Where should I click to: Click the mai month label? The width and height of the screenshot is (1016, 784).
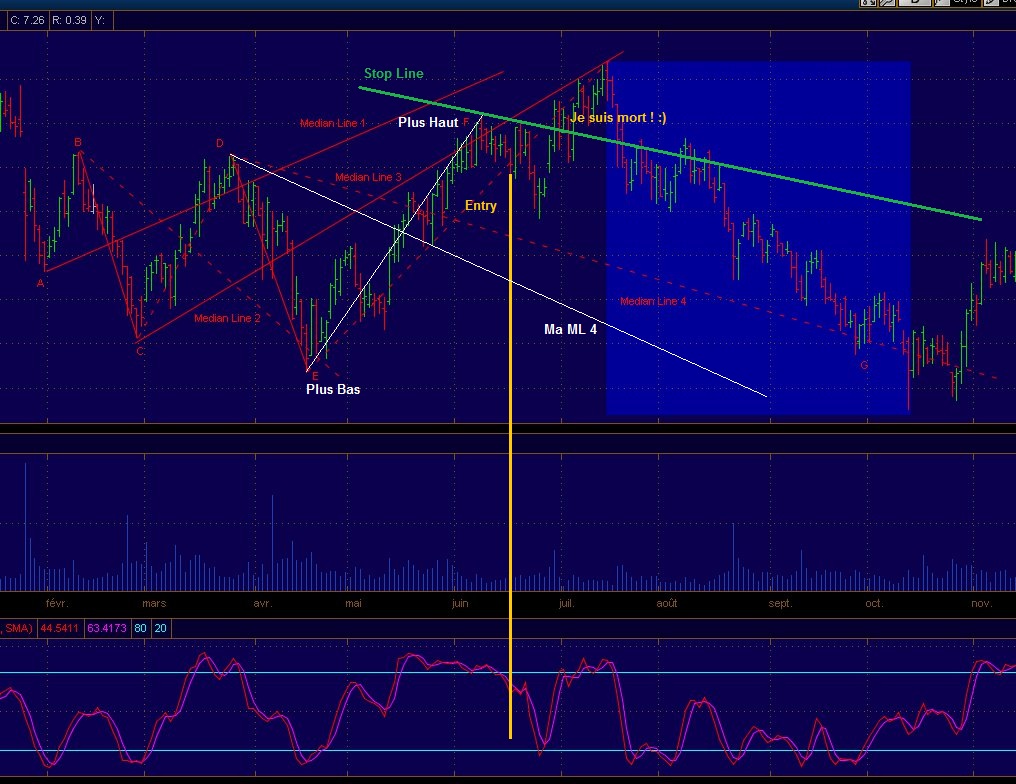[353, 603]
